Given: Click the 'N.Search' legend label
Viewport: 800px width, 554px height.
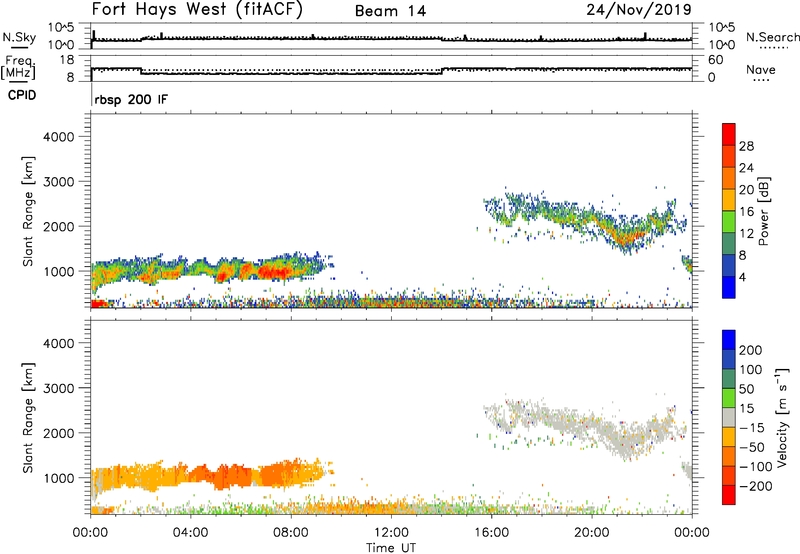Looking at the screenshot, I should click(x=772, y=37).
